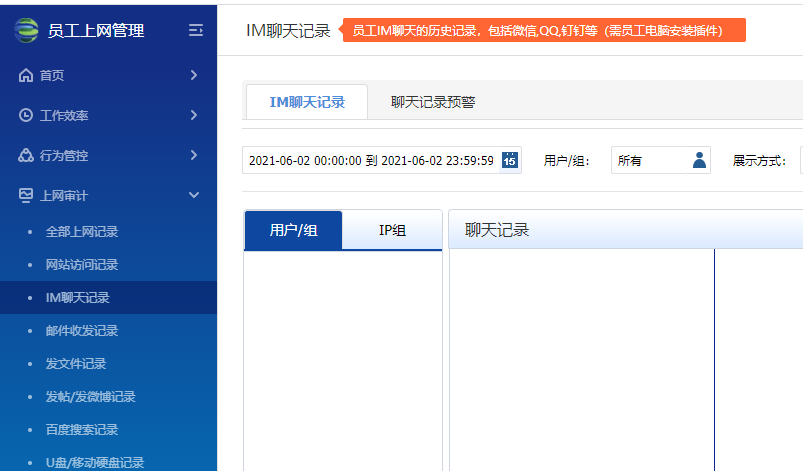This screenshot has height=471, width=803.
Task: Switch to the 聊天记录预警 tab
Action: coord(433,101)
